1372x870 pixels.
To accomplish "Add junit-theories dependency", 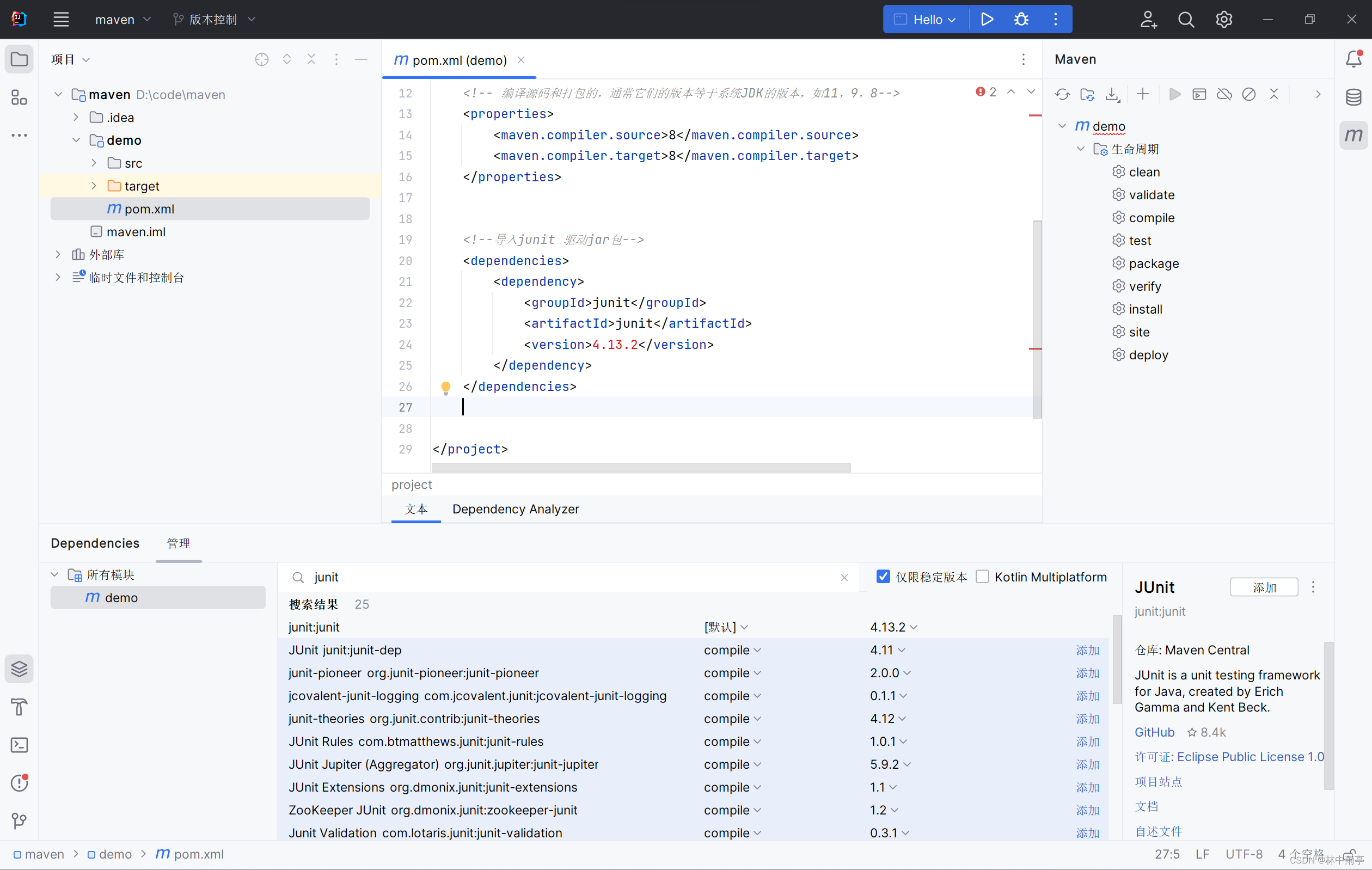I will click(1087, 719).
